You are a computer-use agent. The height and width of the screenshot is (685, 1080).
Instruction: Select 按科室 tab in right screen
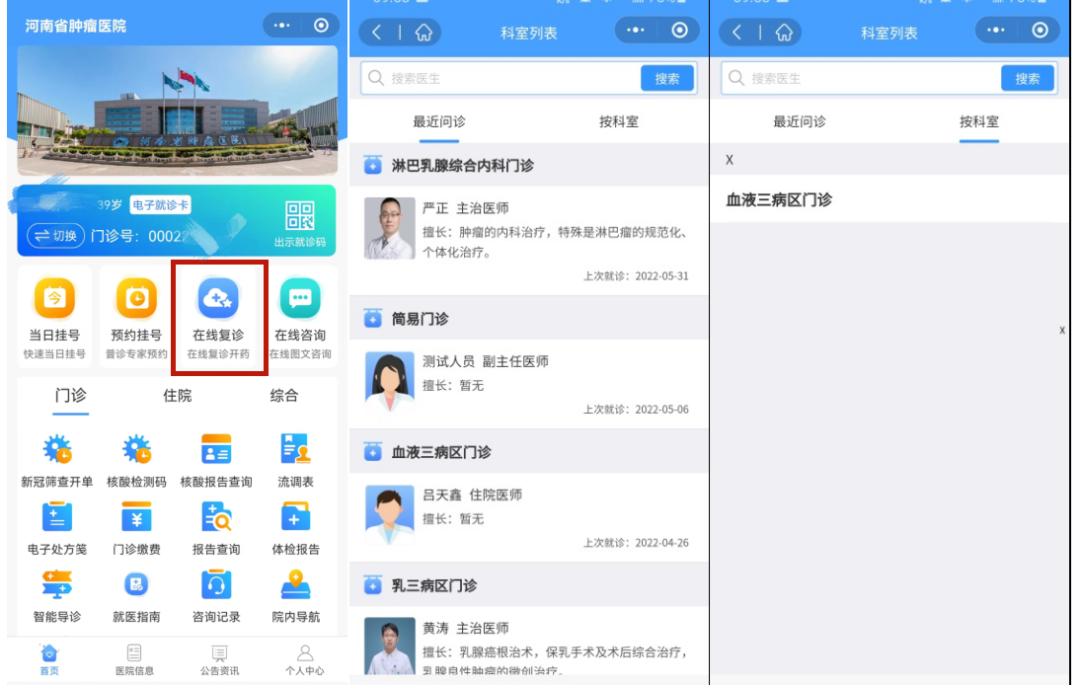point(979,123)
